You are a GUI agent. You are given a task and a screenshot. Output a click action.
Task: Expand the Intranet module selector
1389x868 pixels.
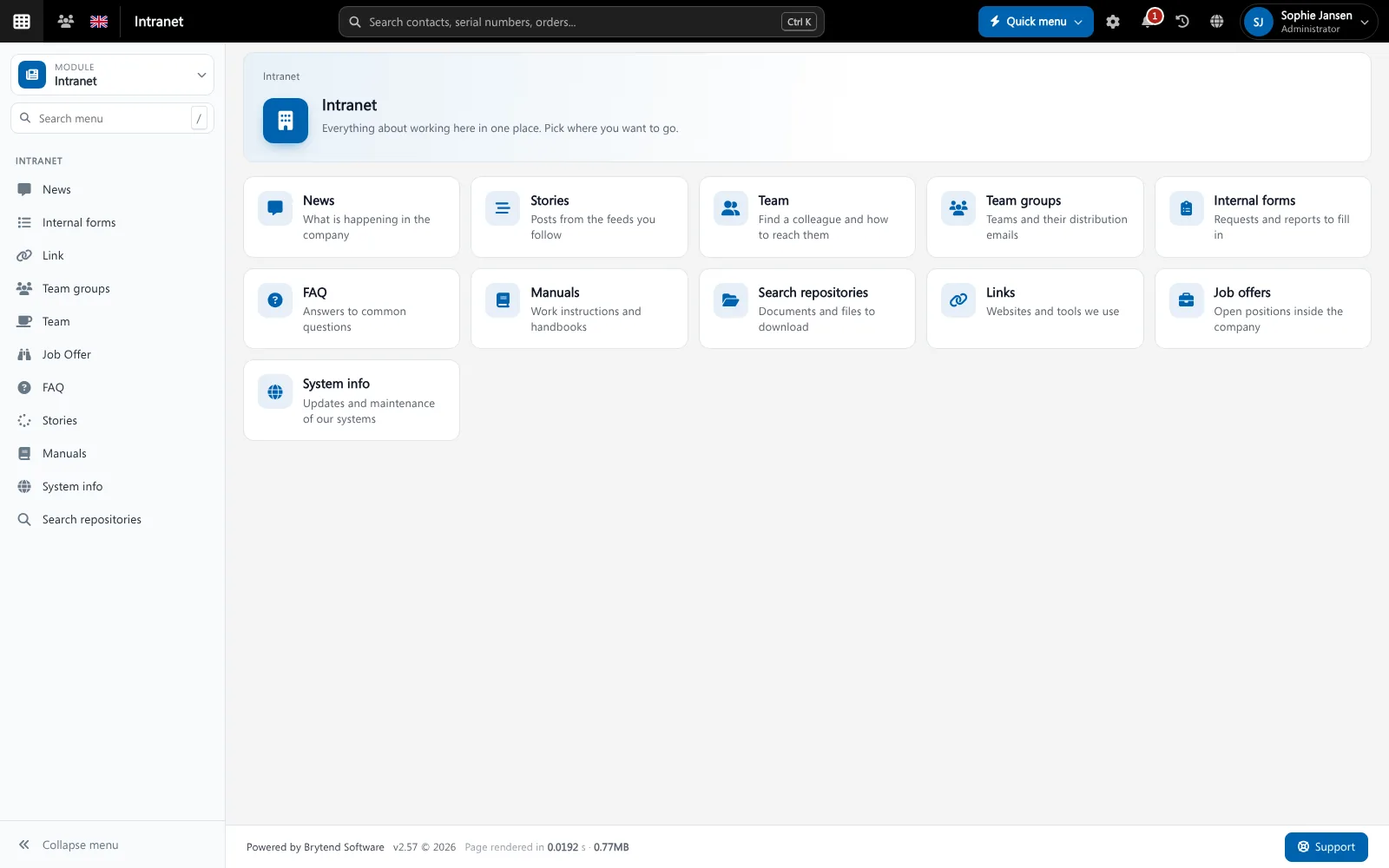(112, 75)
